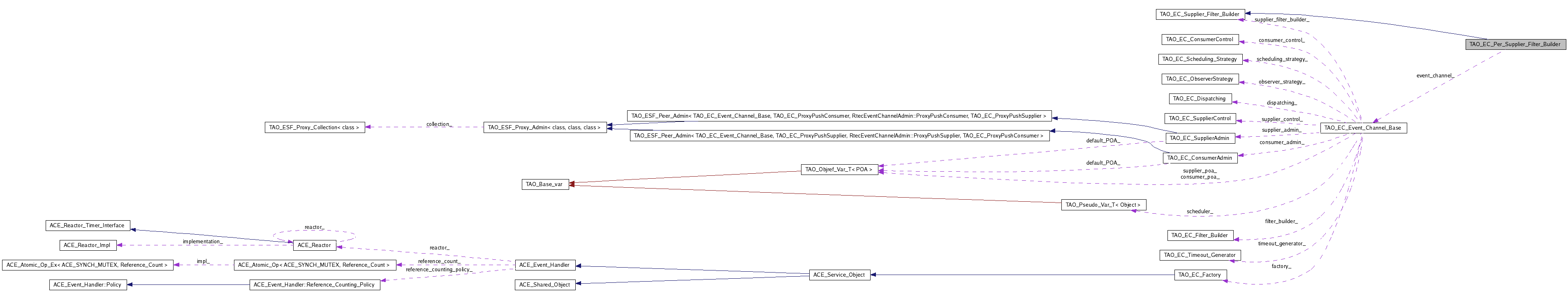
Task: Click ACE_Event_Handler::Reference_Counting_Policy node
Action: (x=315, y=284)
